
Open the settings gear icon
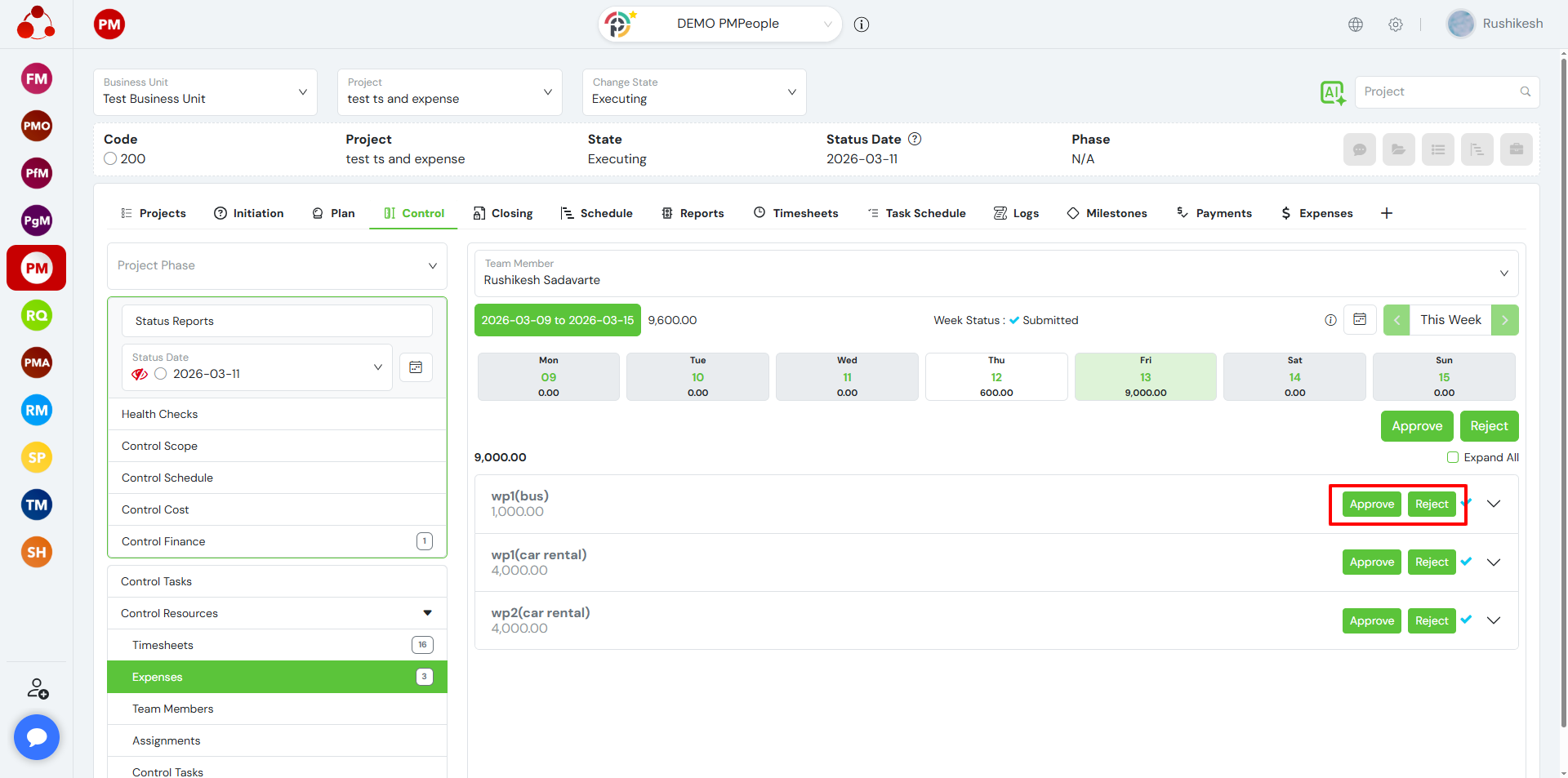pos(1396,24)
